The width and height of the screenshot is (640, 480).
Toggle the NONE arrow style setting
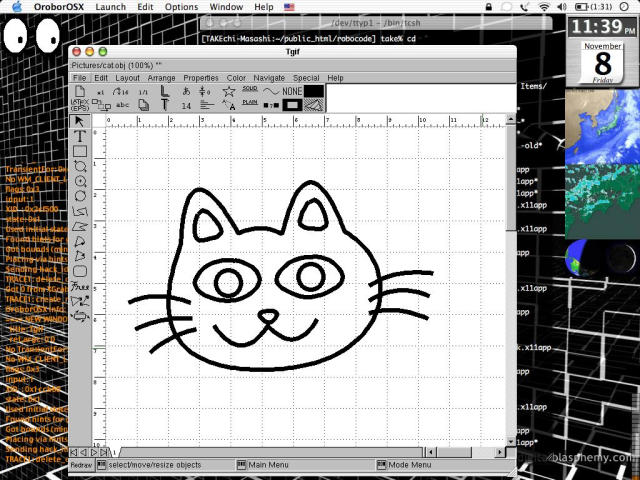tap(282, 91)
